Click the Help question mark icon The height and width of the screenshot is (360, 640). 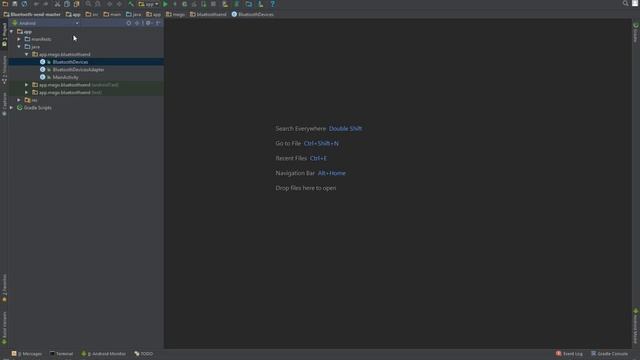(x=272, y=4)
